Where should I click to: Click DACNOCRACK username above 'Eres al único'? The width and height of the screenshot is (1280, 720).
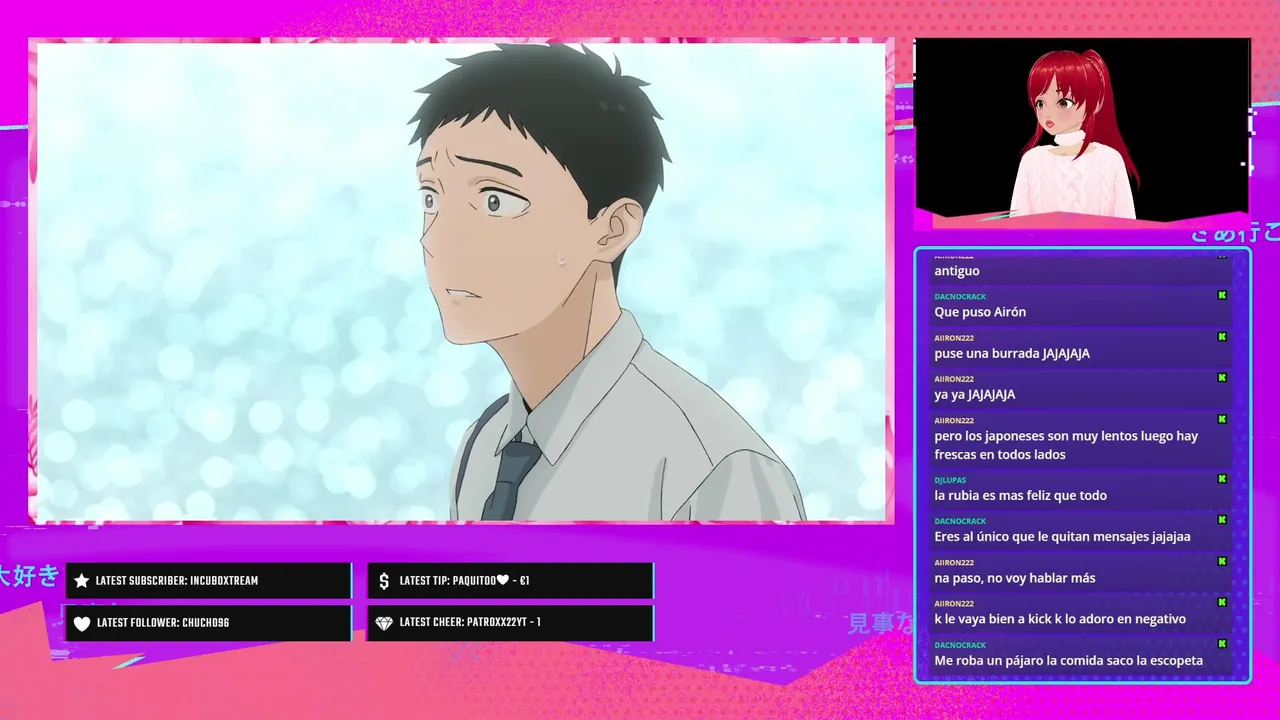click(x=960, y=521)
